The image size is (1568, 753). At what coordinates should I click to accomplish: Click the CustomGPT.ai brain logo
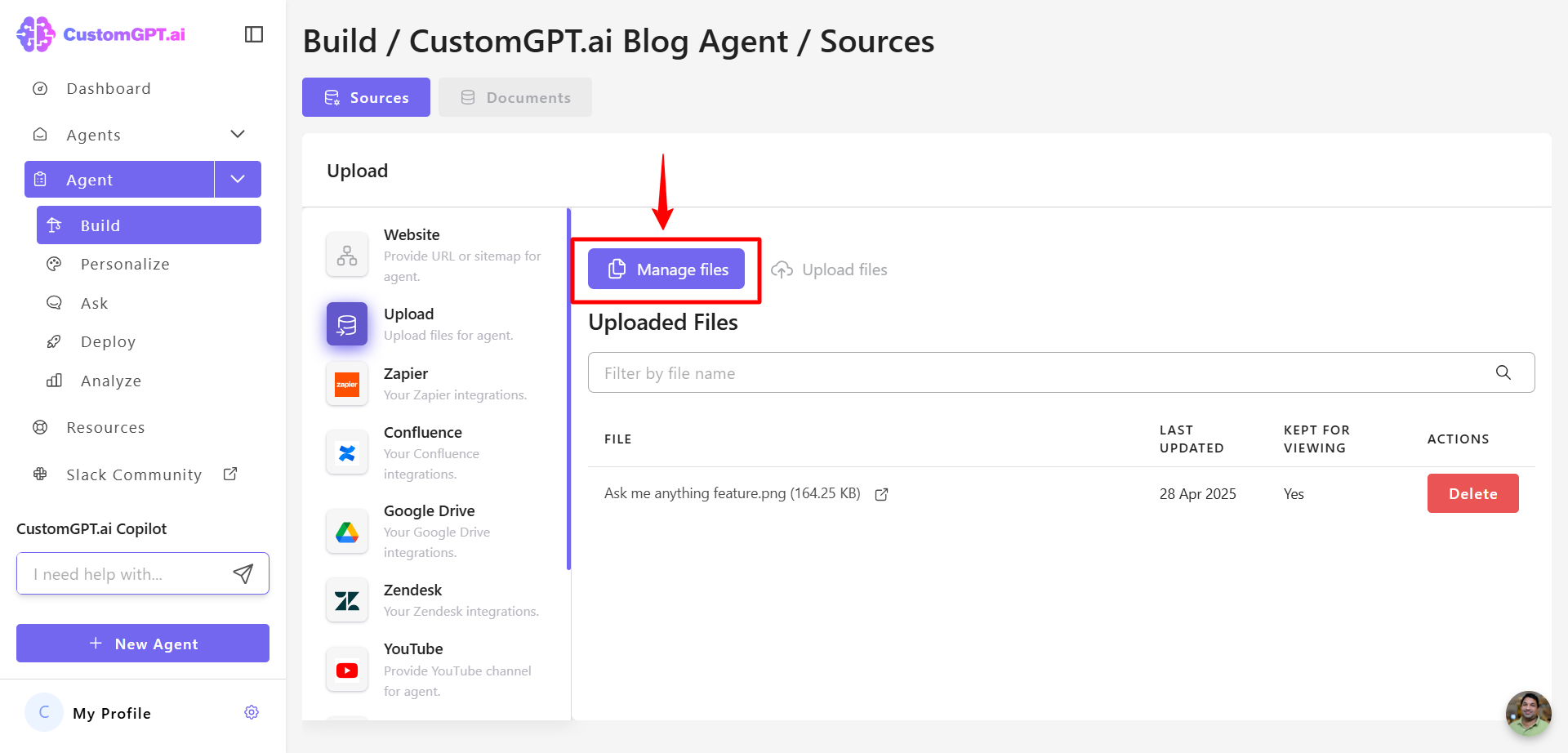point(35,34)
